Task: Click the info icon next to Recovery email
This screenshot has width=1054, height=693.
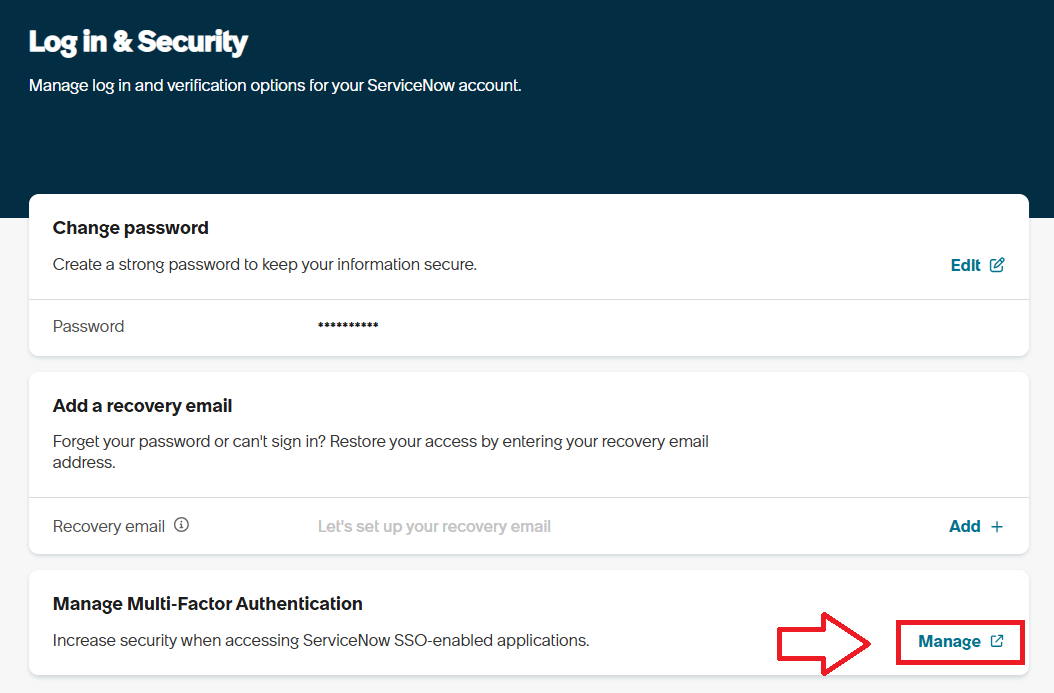Action: pos(181,525)
